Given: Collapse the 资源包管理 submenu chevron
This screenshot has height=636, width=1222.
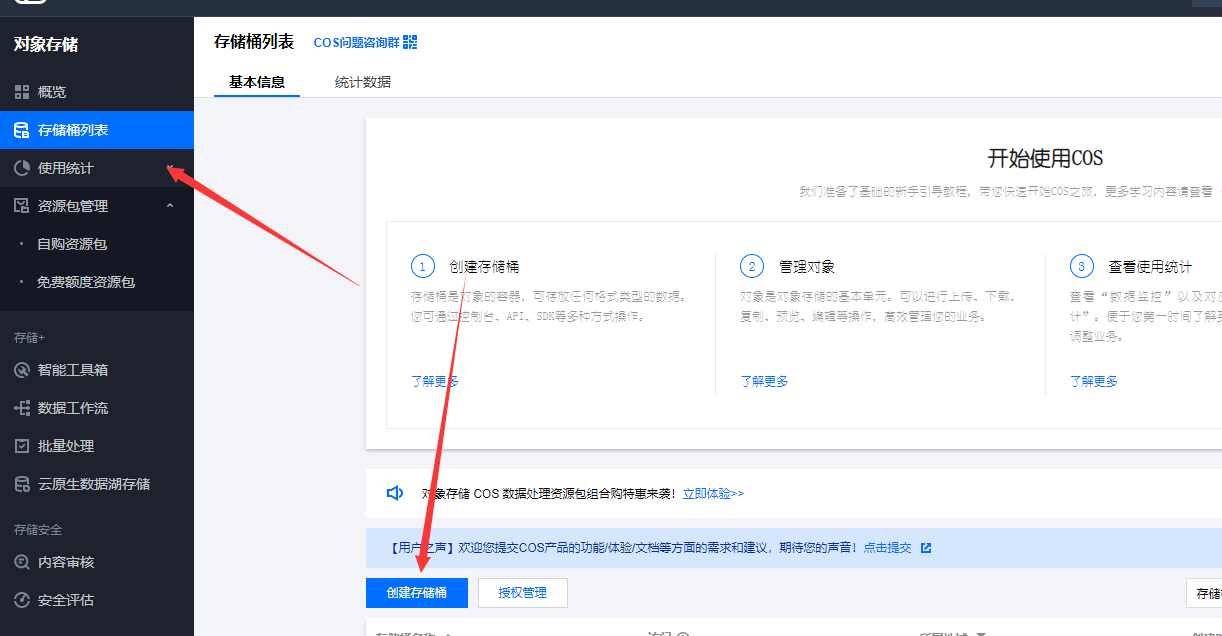Looking at the screenshot, I should pyautogui.click(x=170, y=206).
